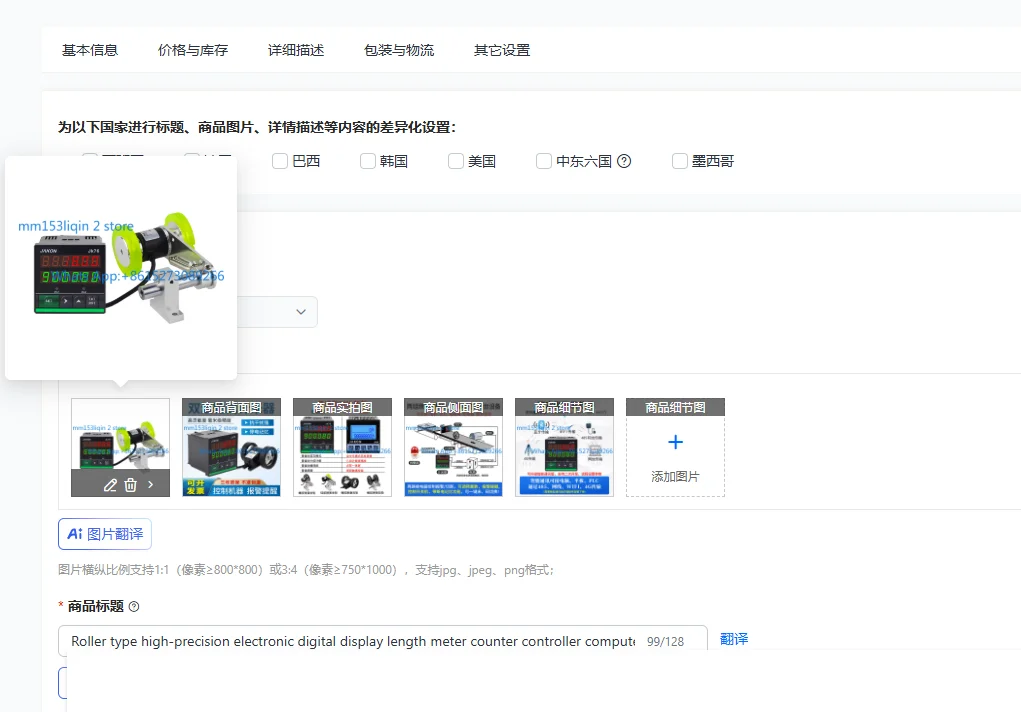
Task: Select the 墨西哥 checkbox
Action: point(680,161)
